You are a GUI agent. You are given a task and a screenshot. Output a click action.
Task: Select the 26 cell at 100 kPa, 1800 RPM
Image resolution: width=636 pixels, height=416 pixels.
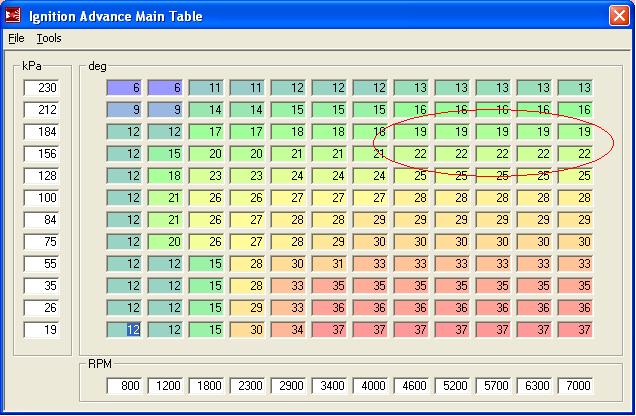206,197
